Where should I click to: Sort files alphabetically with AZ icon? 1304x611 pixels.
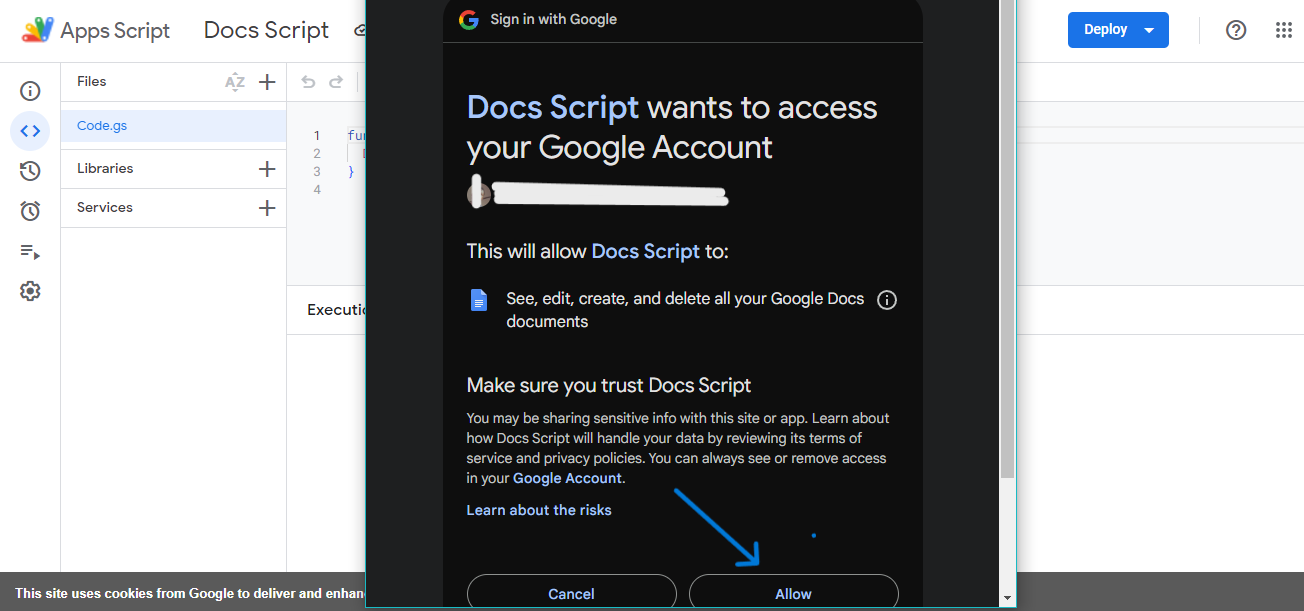(x=235, y=82)
